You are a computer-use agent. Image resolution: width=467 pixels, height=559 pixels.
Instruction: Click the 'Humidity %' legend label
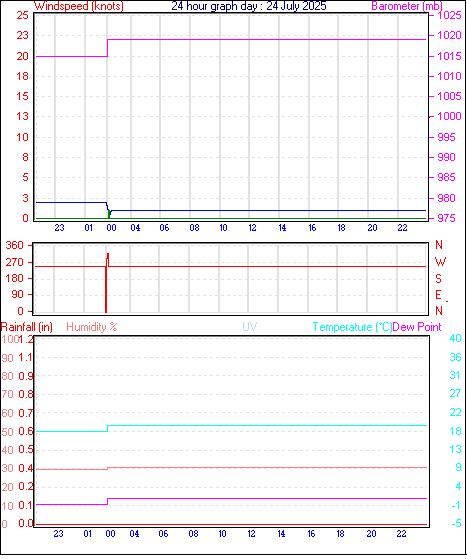click(92, 327)
